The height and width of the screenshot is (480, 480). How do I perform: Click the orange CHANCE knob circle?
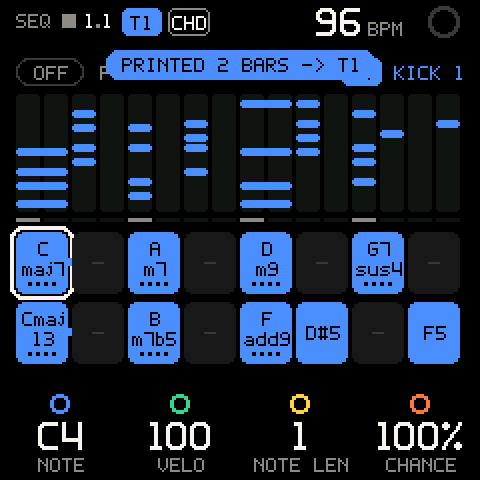(420, 404)
